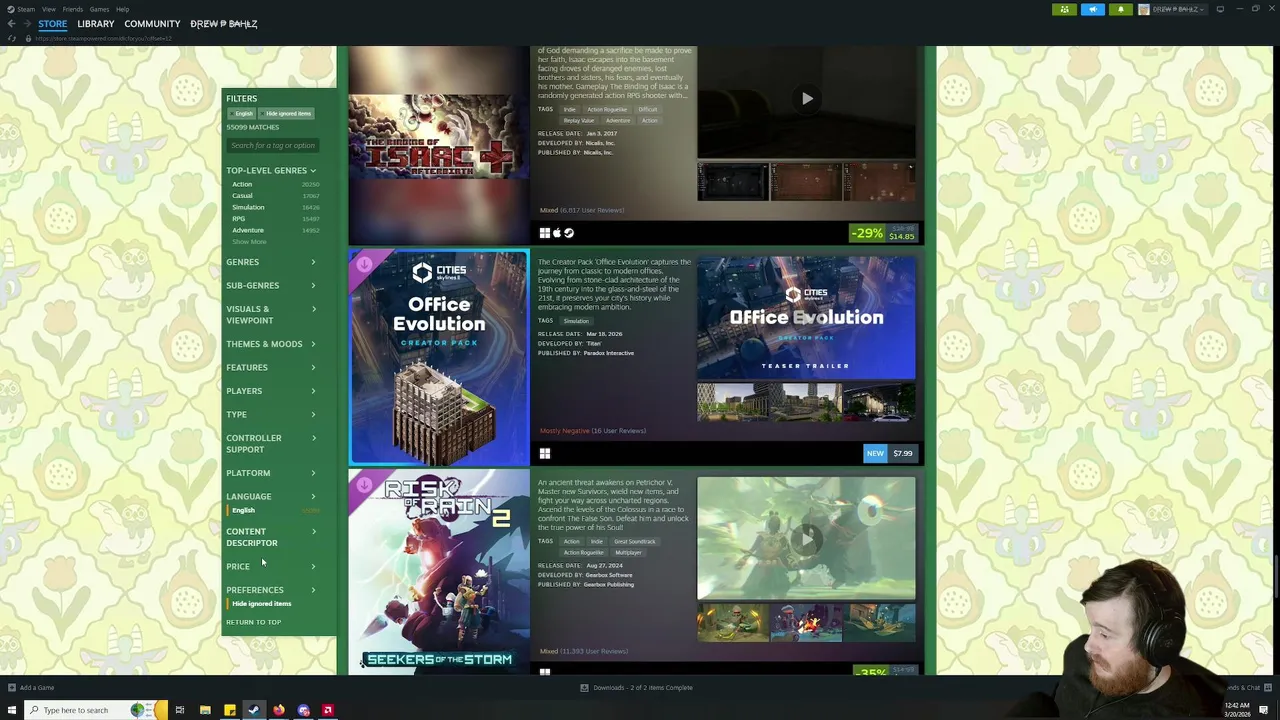This screenshot has width=1280, height=720.
Task: Open Firefox from the taskbar
Action: (x=279, y=710)
